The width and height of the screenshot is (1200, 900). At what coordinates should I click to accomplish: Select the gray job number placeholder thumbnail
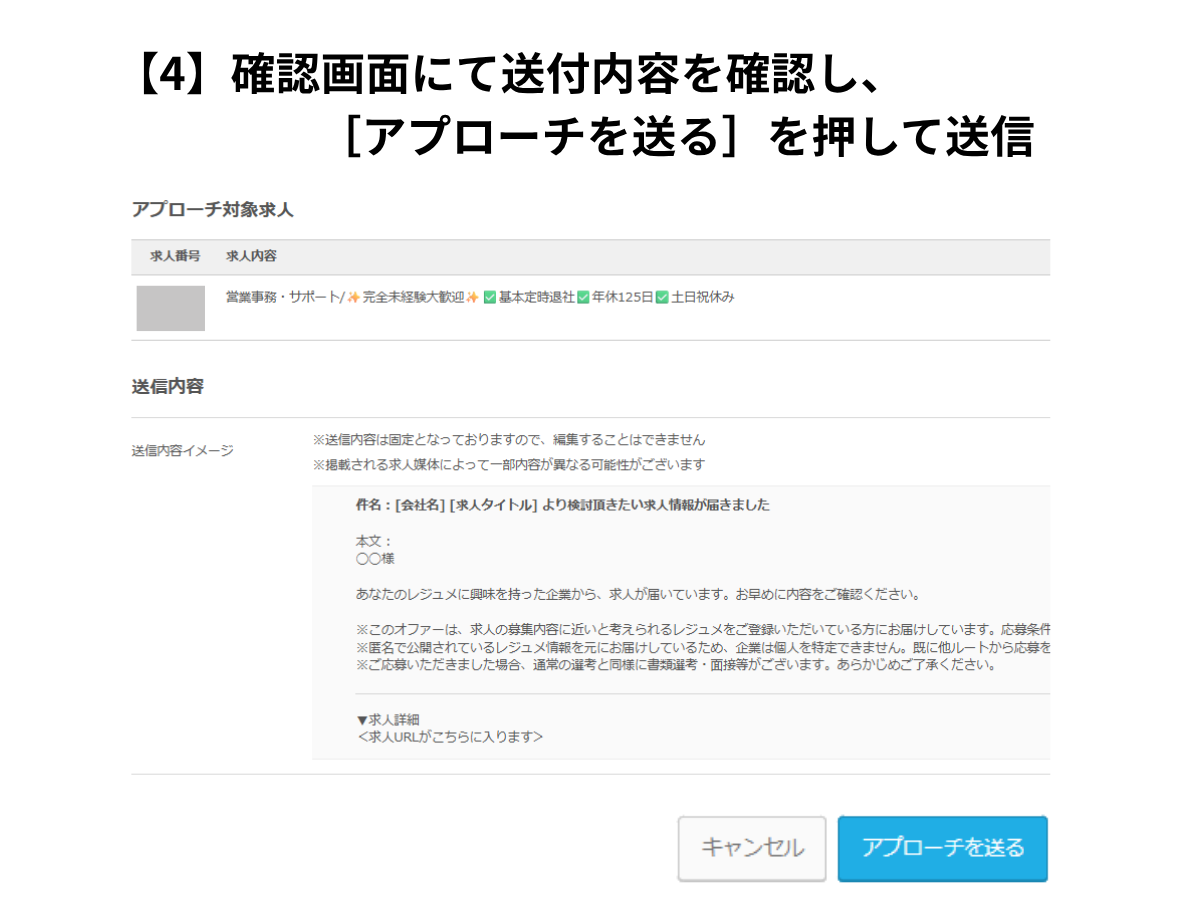click(171, 308)
